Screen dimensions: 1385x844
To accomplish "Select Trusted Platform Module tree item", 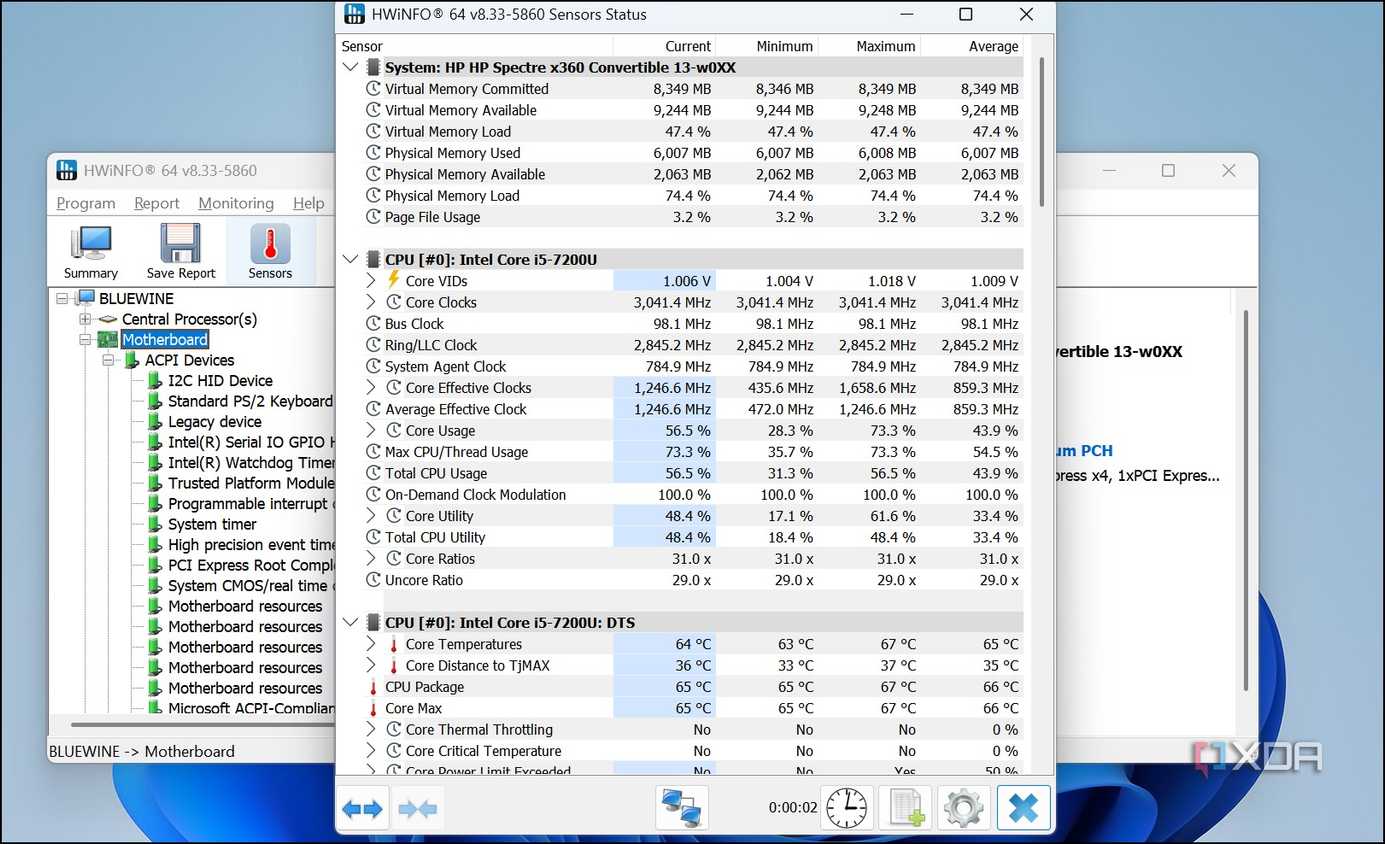I will (x=251, y=483).
